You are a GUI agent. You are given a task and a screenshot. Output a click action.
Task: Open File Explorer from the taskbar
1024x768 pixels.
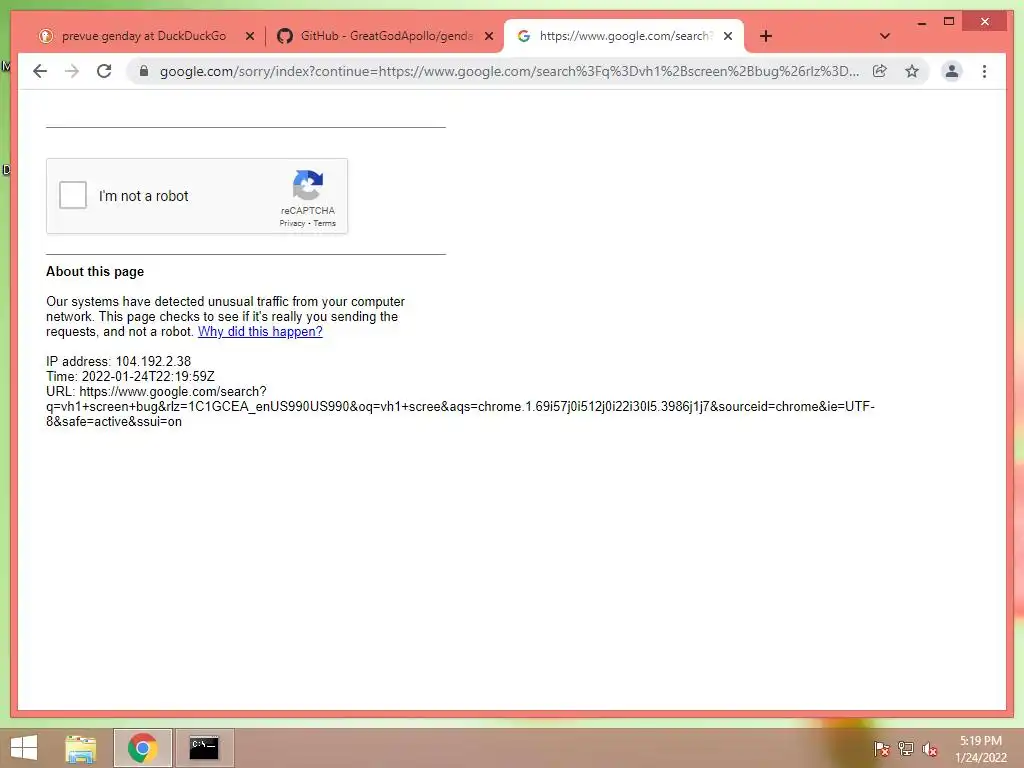[81, 748]
